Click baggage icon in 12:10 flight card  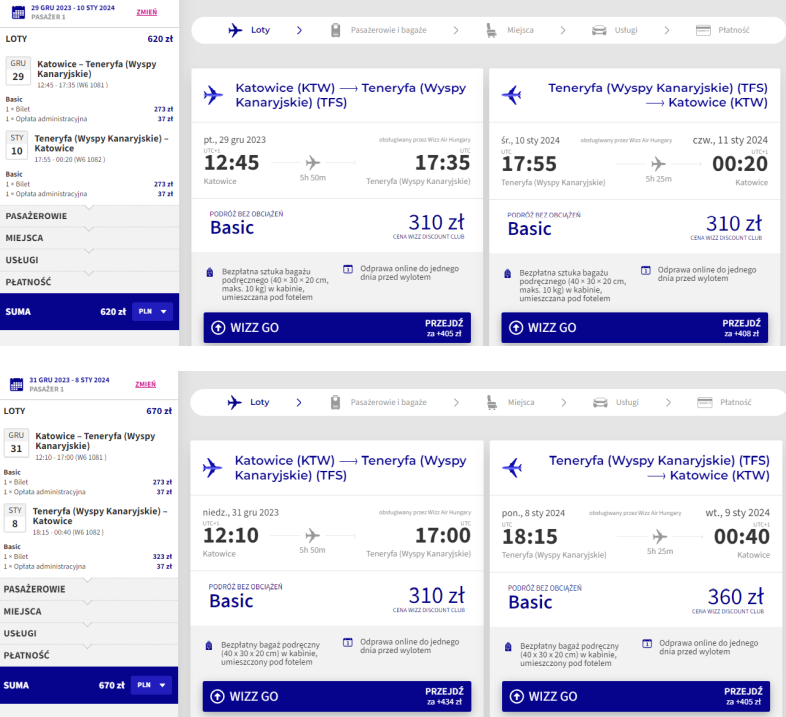(209, 646)
